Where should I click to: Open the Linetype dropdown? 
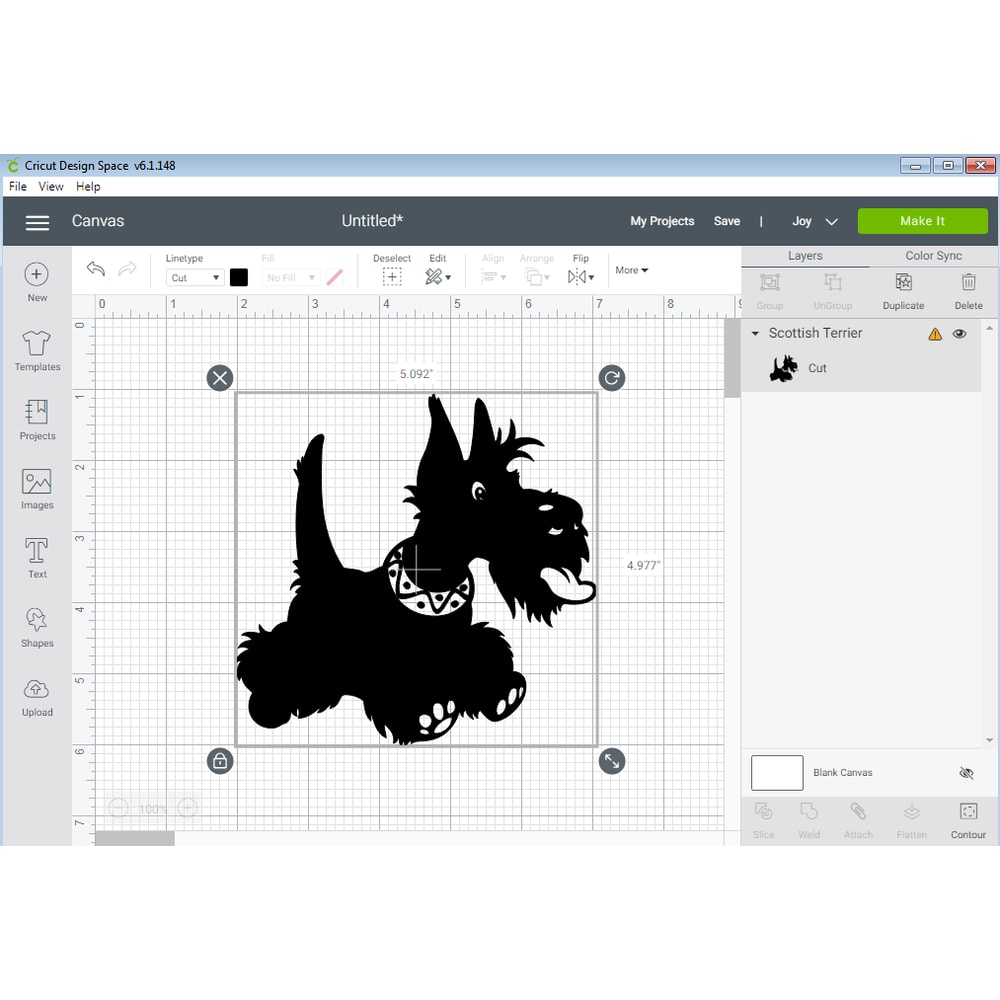click(x=194, y=277)
